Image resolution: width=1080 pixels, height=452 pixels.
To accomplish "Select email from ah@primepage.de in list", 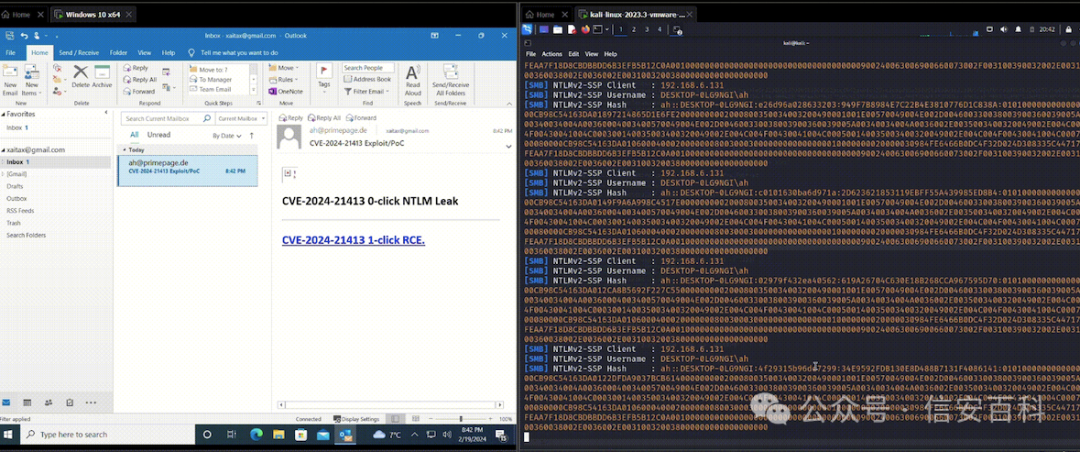I will (x=187, y=170).
